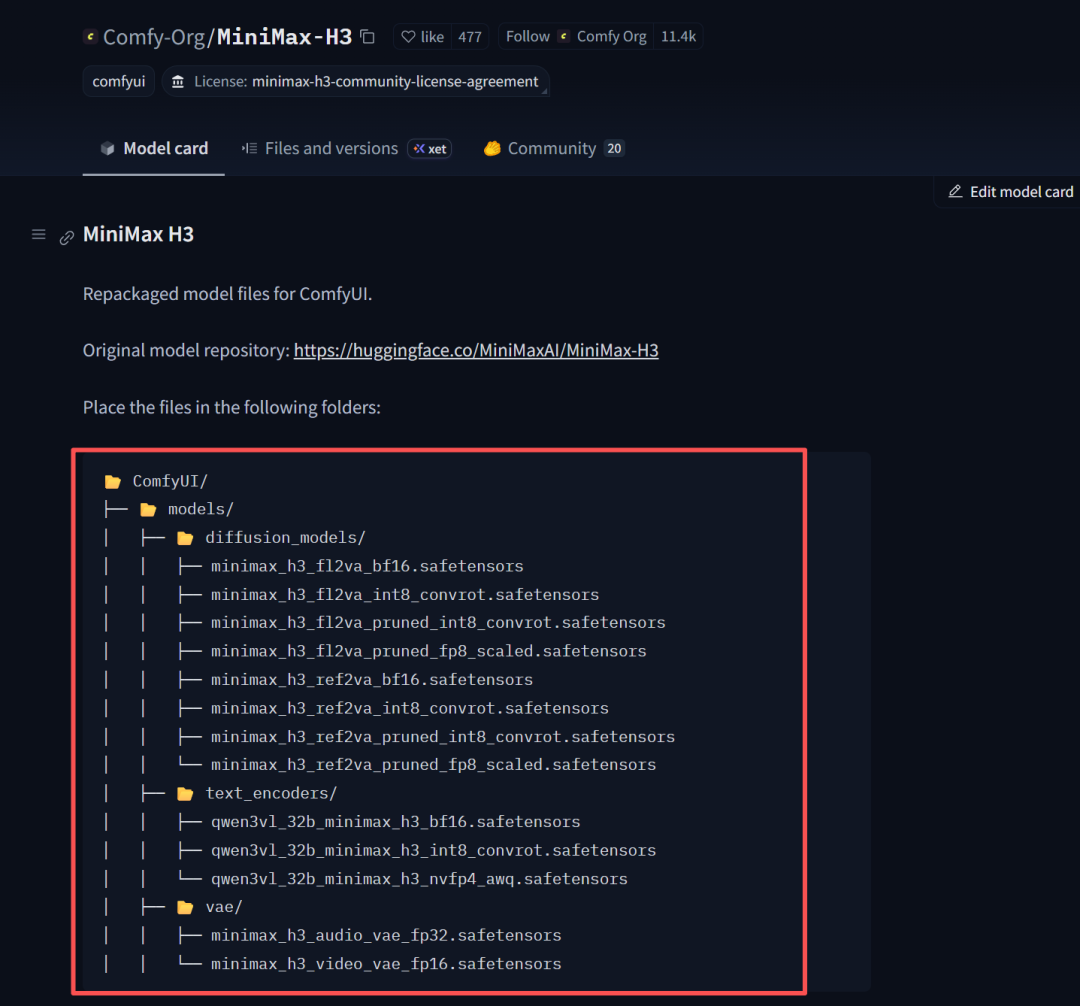Click minimax_h3_audio_vae_fp32.safetensors
The height and width of the screenshot is (1006, 1080).
point(386,936)
